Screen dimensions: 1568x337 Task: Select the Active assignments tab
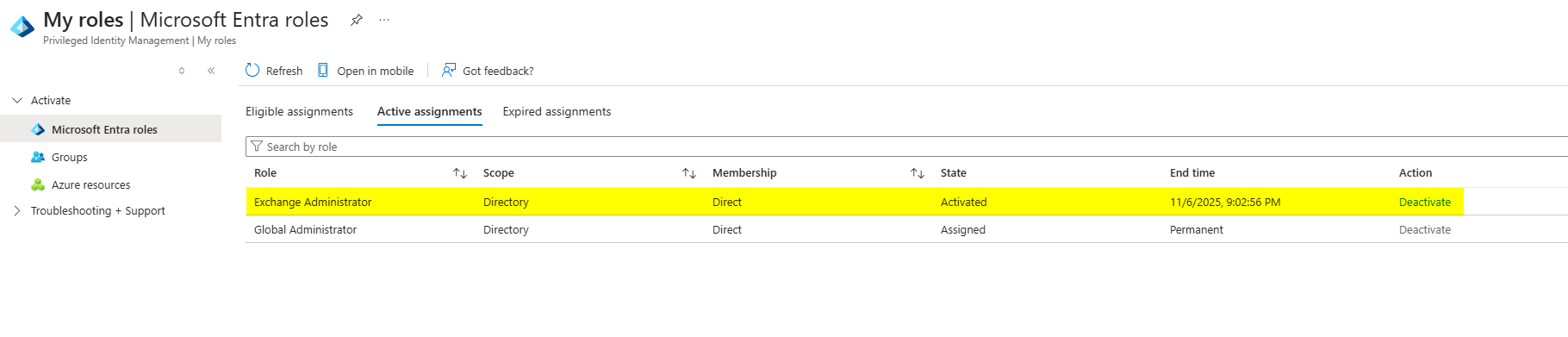[430, 111]
